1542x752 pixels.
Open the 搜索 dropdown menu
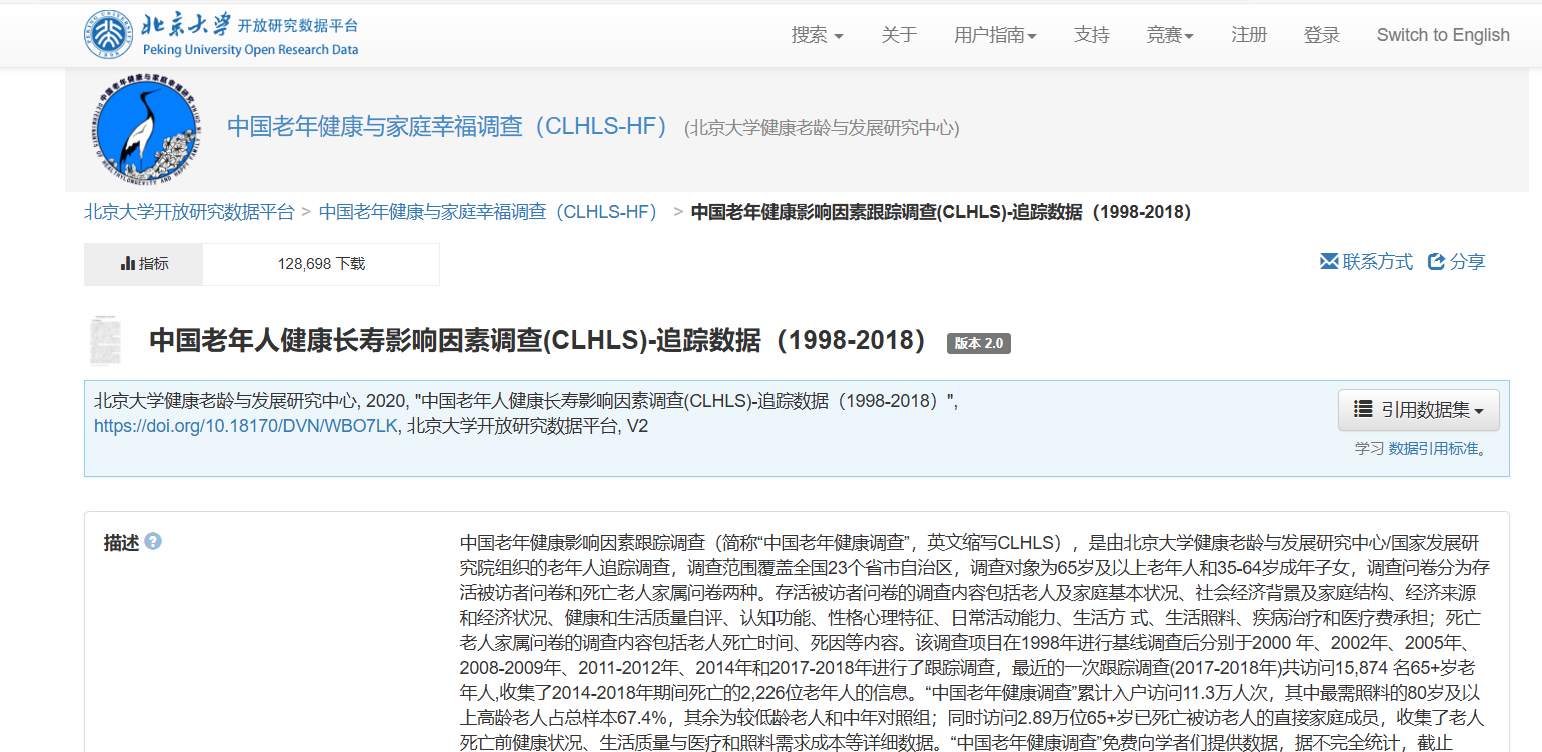pyautogui.click(x=817, y=35)
